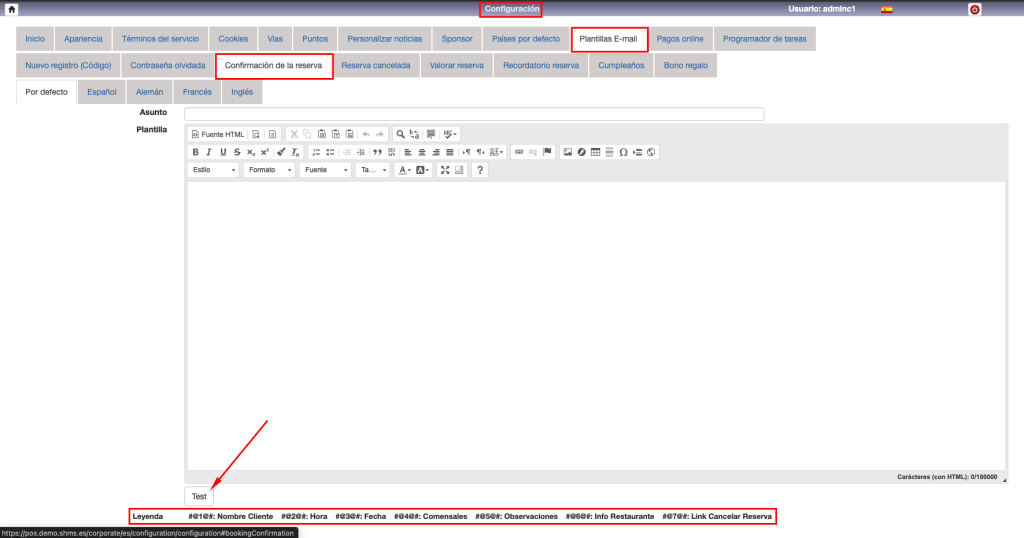Go to home via house icon
The width and height of the screenshot is (1024, 538).
pyautogui.click(x=12, y=9)
